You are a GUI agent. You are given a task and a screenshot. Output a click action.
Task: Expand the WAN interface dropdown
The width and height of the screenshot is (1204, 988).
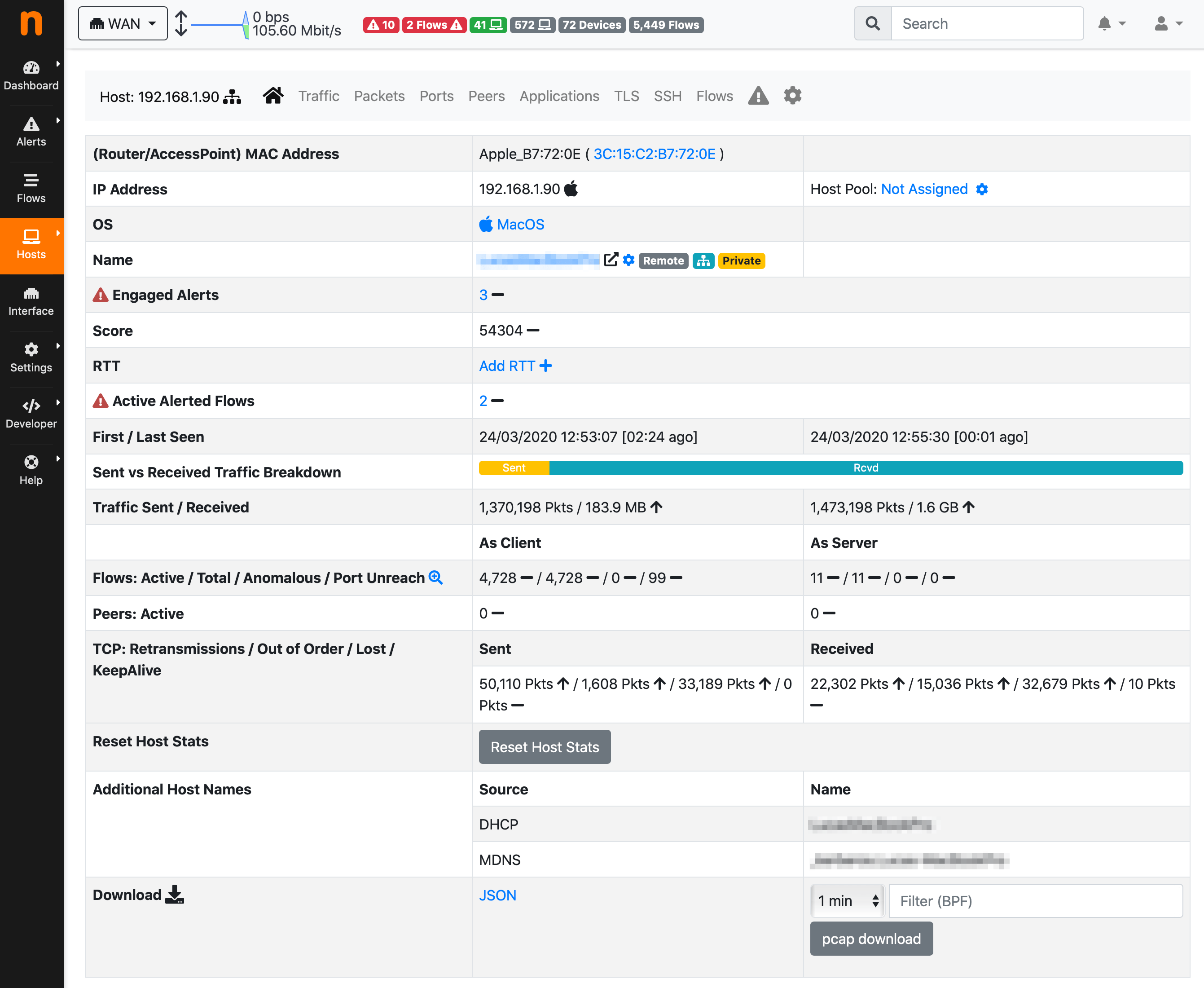click(123, 24)
